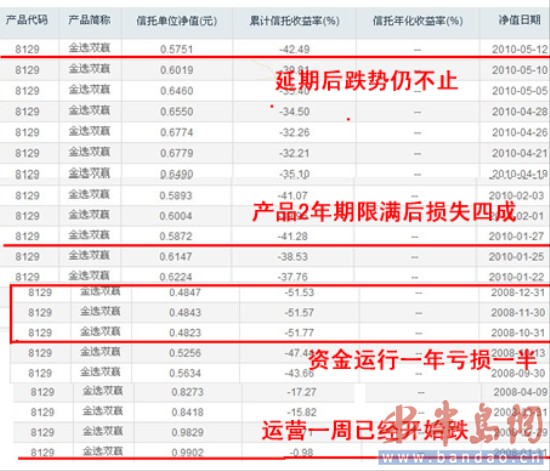Select the net value cell 0.9829
This screenshot has width=550, height=471.
coord(187,432)
